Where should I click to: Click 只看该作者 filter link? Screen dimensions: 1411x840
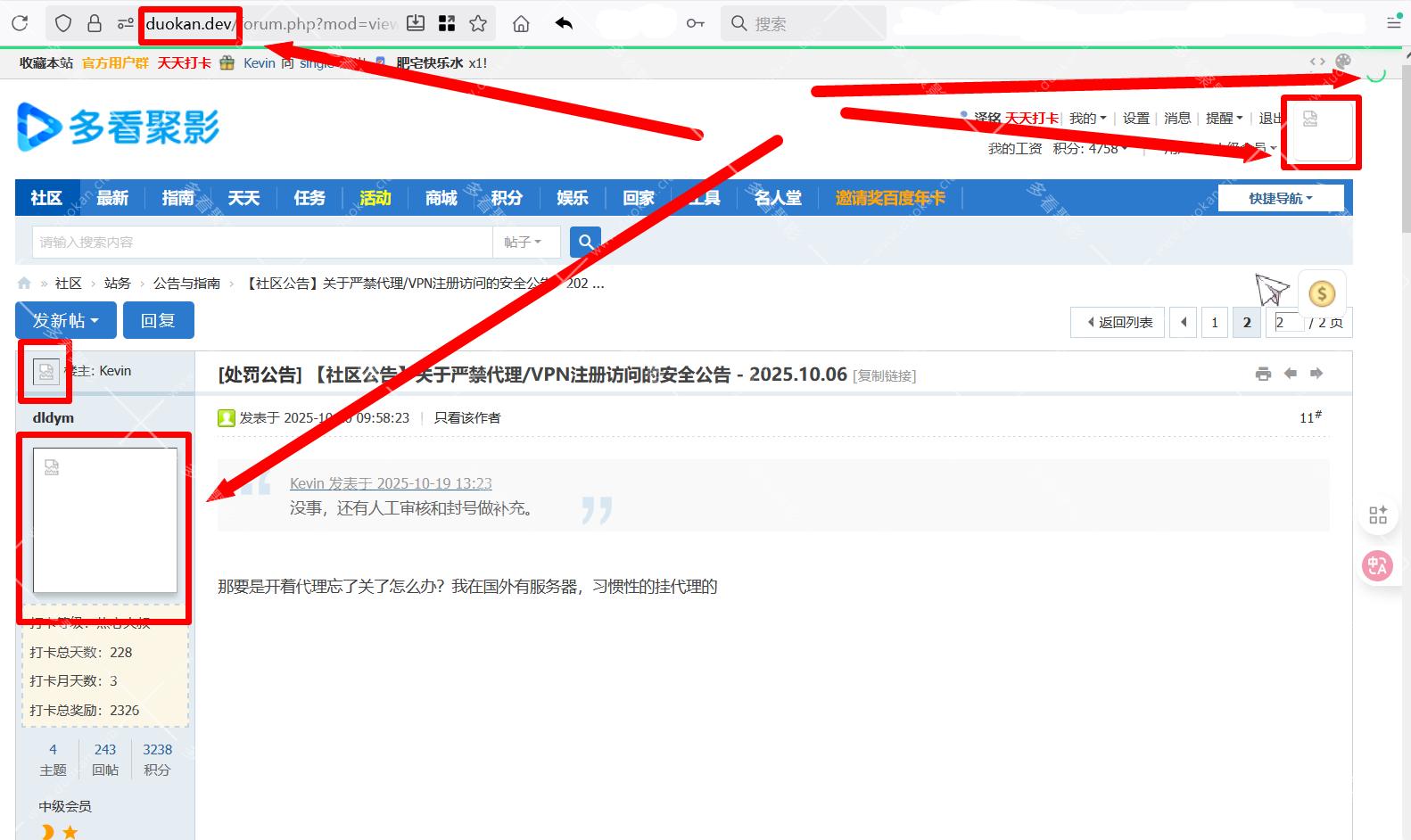[467, 417]
